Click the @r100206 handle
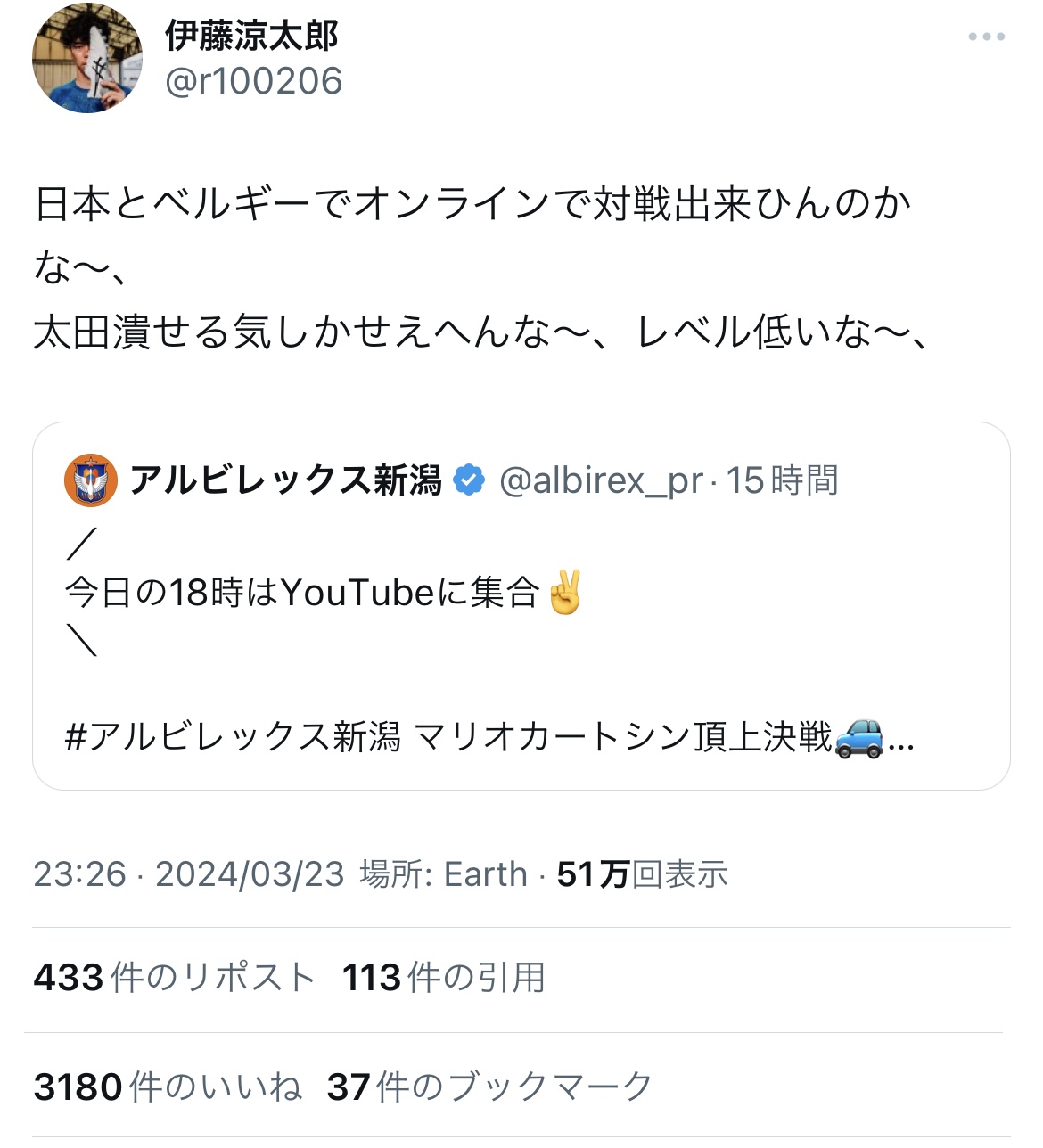 coord(254,81)
